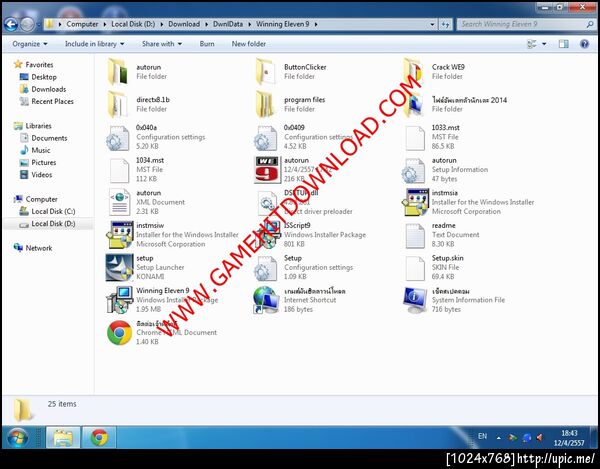Open the program files folder icon
Screen dimensions: 600x469
(266, 104)
